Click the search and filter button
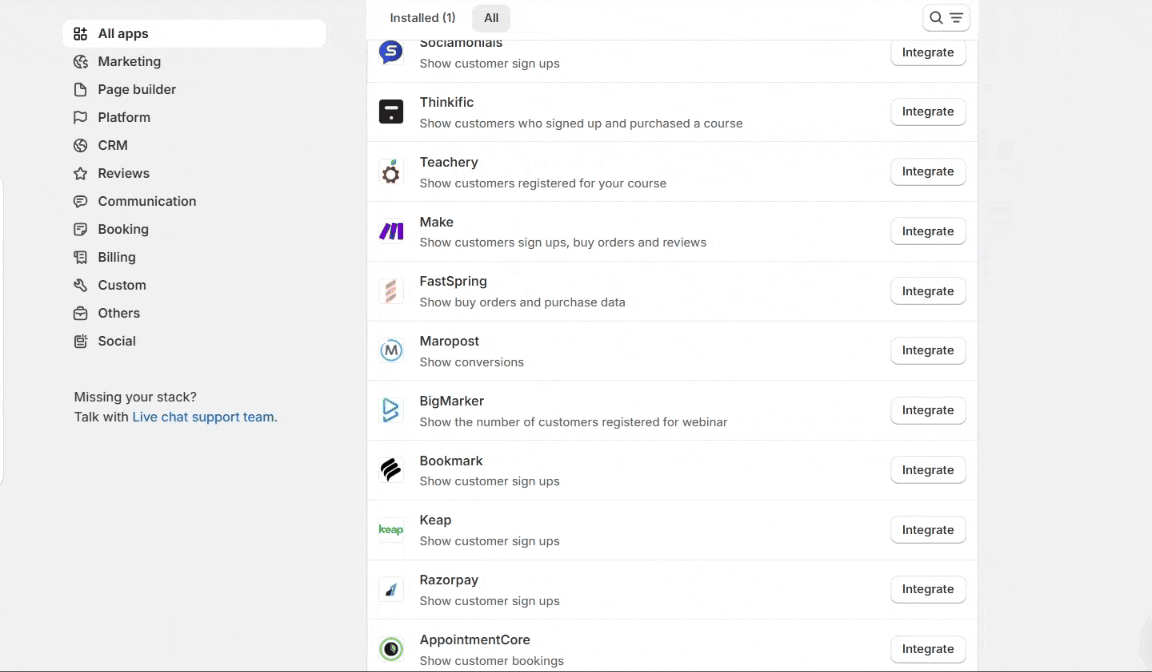This screenshot has width=1152, height=672. point(946,18)
